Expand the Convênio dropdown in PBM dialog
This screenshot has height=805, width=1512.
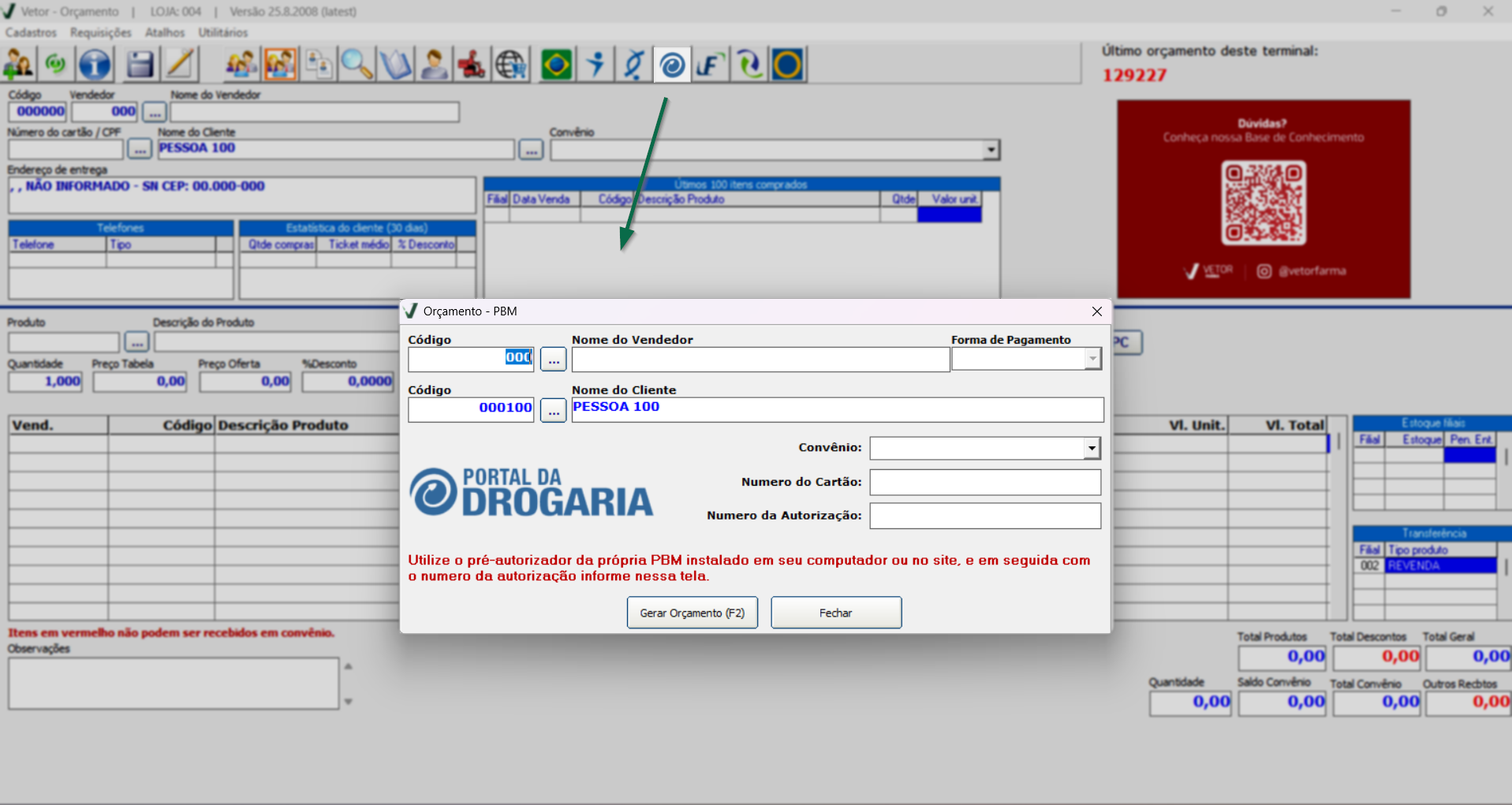click(x=1092, y=449)
